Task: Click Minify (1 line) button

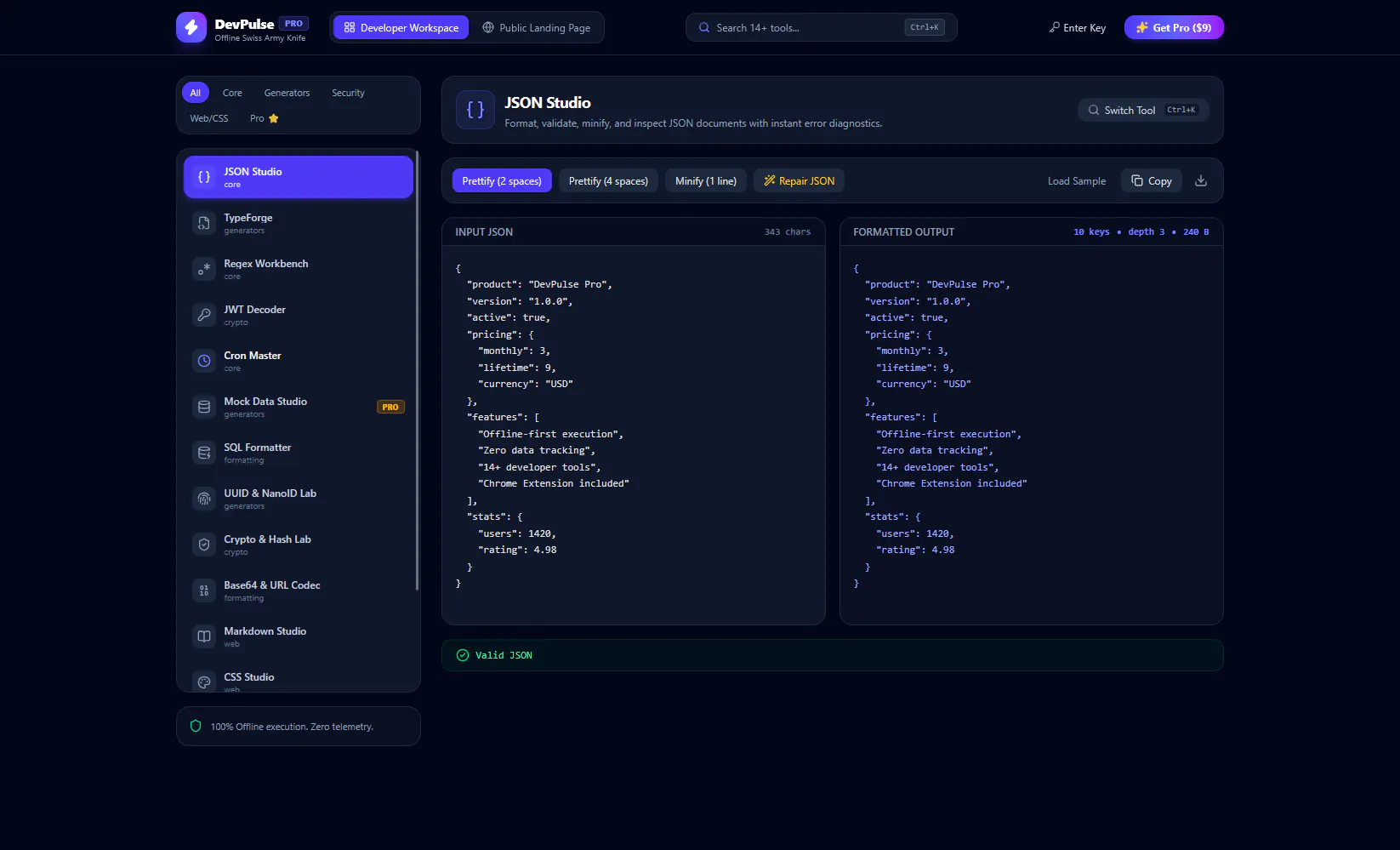Action: (x=706, y=180)
